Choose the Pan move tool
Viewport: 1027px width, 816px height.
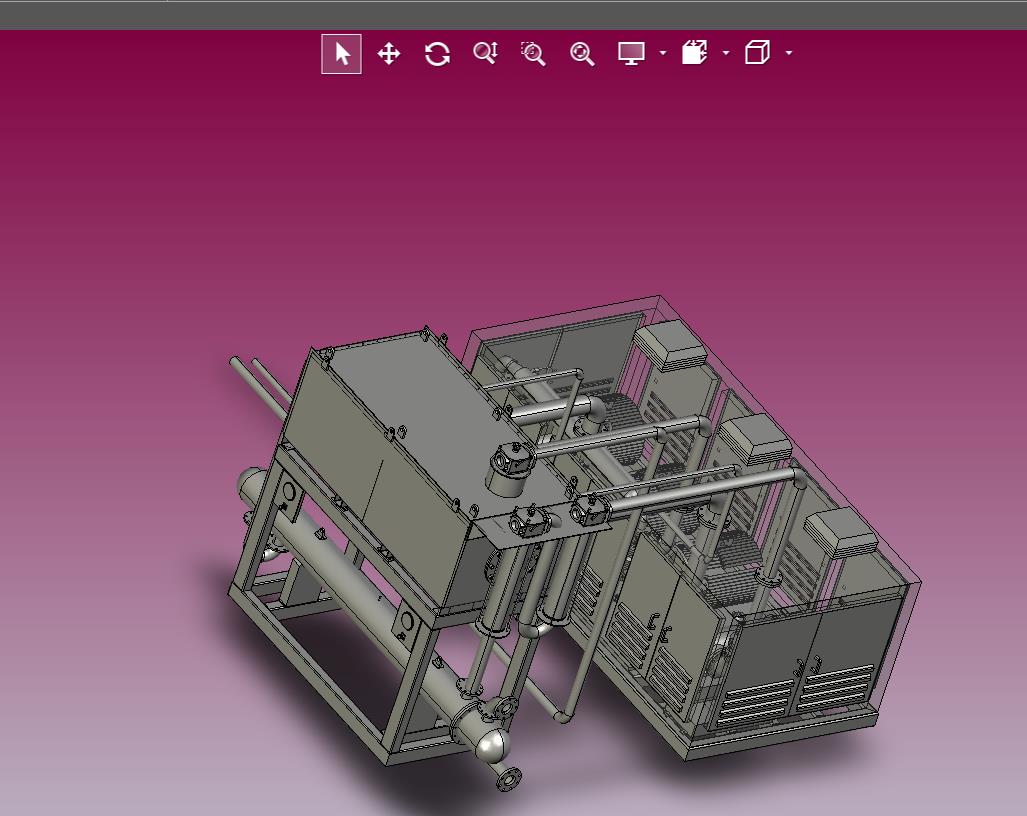(389, 54)
